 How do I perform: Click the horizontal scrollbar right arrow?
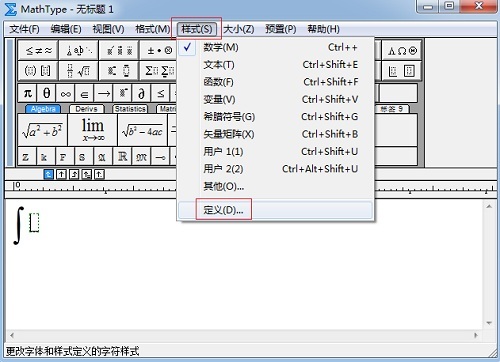(476, 335)
